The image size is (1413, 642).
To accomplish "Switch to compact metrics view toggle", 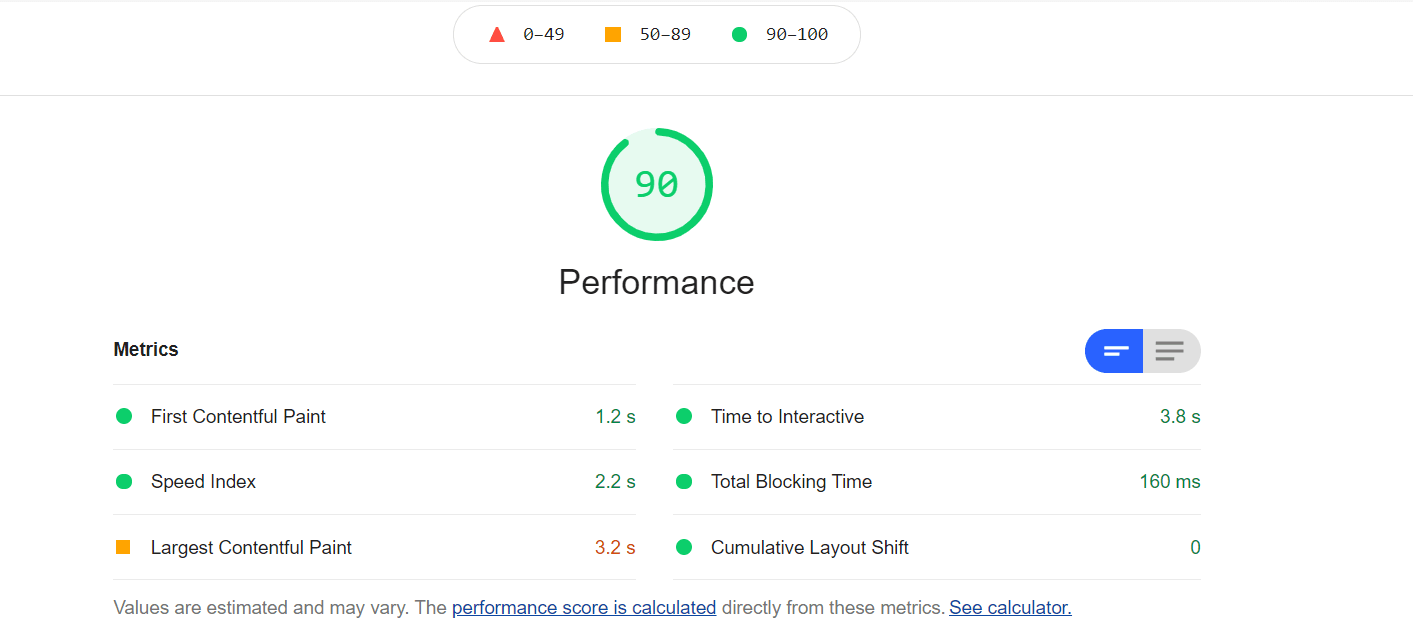I will click(x=1114, y=351).
